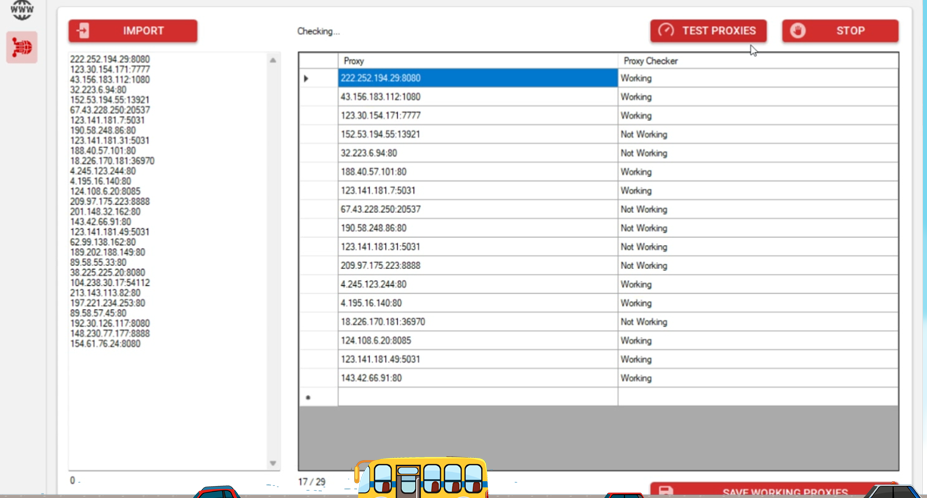Click the IMPORT button
This screenshot has width=927, height=498.
point(133,31)
